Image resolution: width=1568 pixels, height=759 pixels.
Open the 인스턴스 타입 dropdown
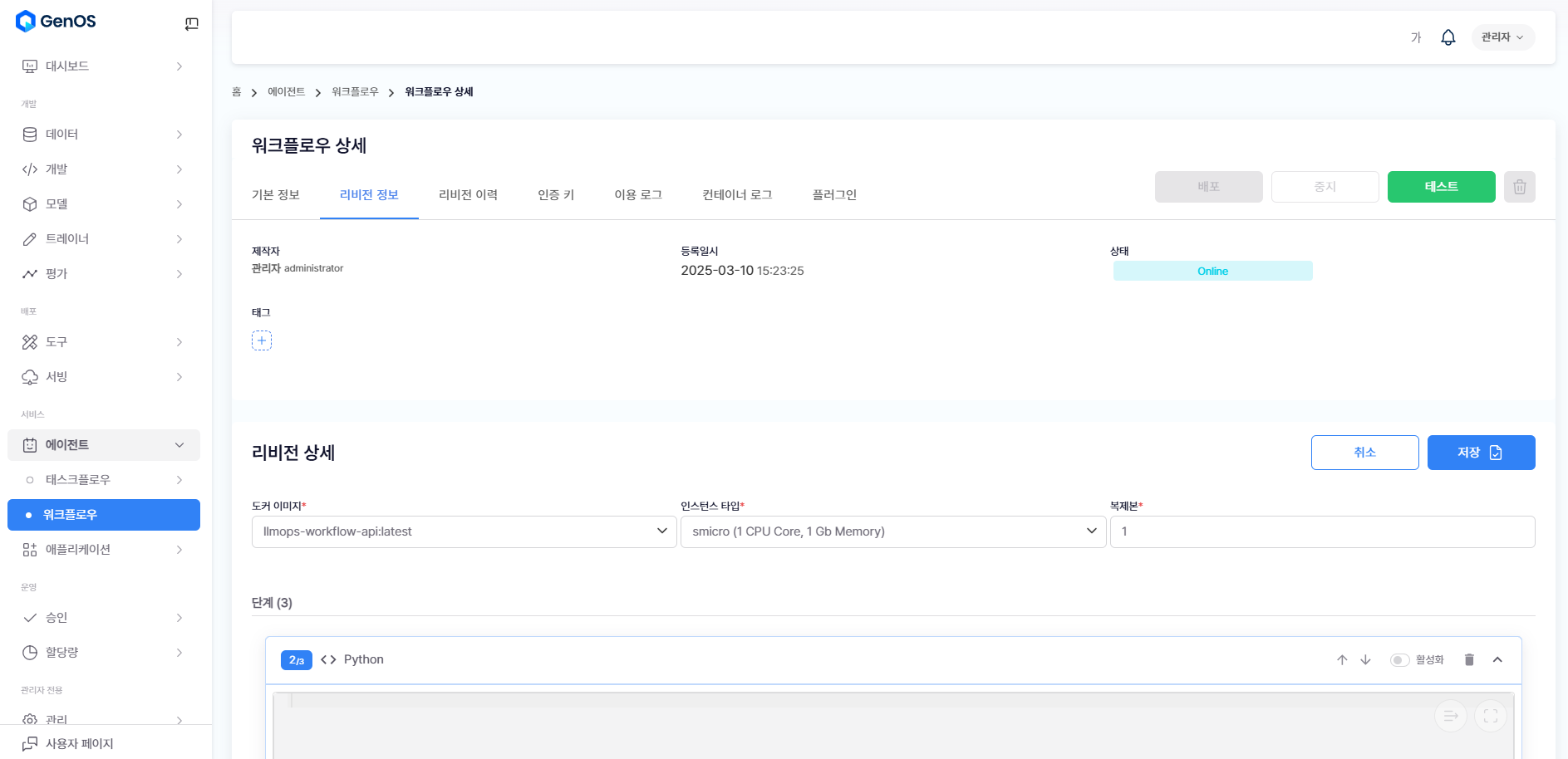pyautogui.click(x=892, y=531)
